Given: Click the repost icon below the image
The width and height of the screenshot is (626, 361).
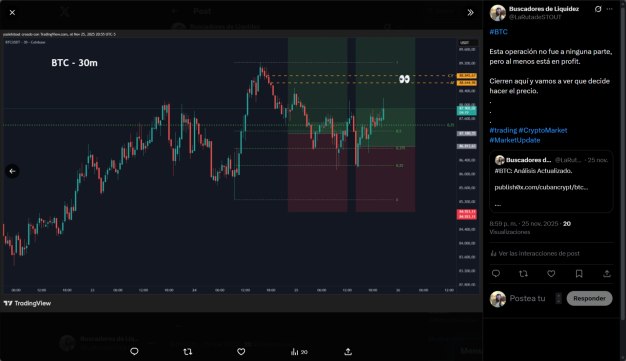Looking at the screenshot, I should click(188, 351).
